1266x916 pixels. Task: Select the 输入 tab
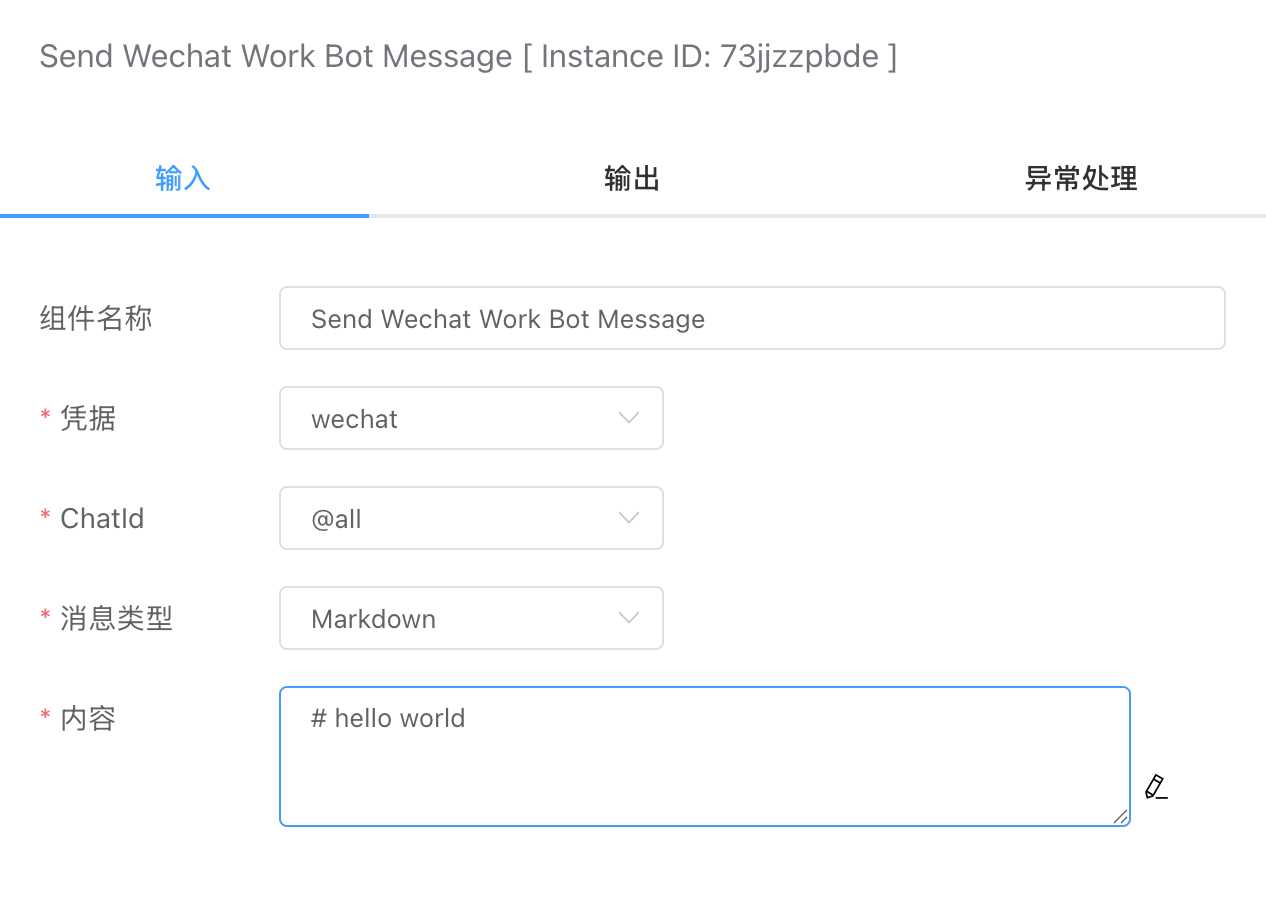[x=183, y=178]
